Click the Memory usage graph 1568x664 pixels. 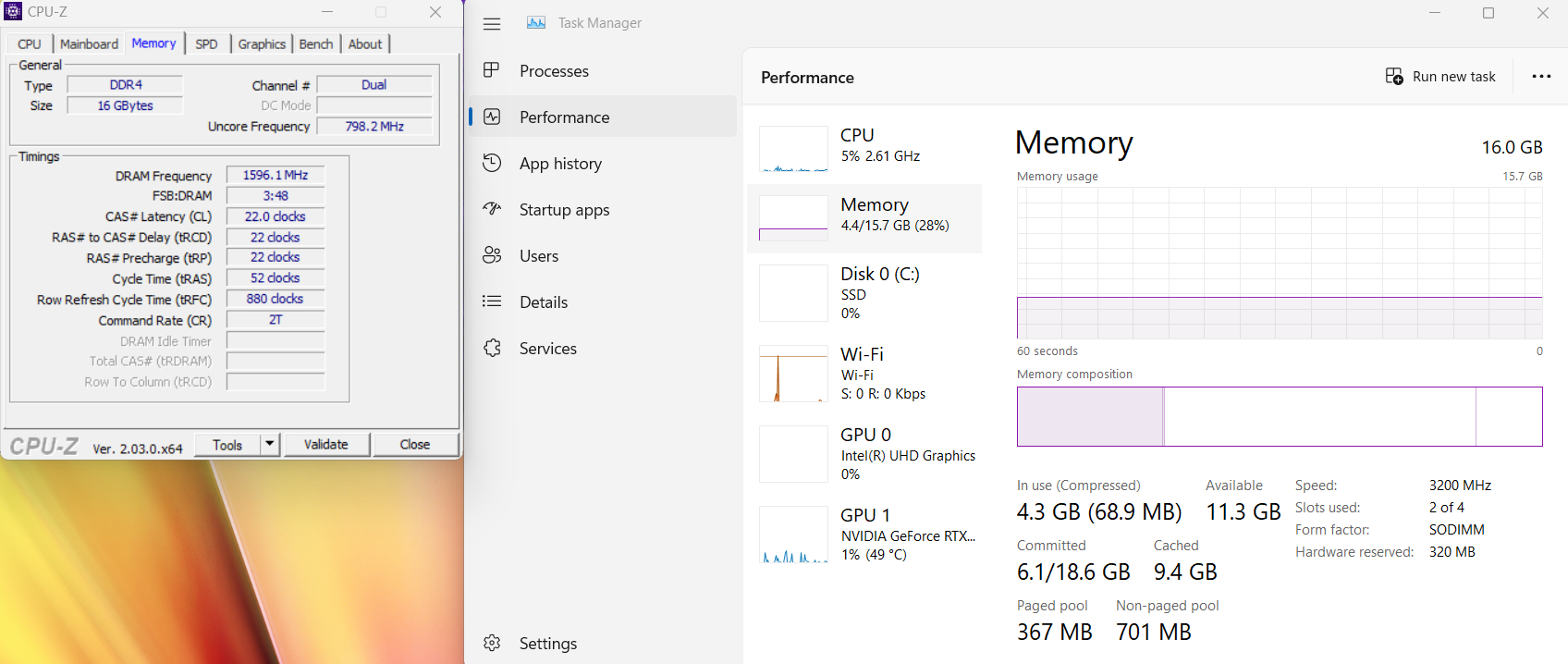(x=1280, y=264)
